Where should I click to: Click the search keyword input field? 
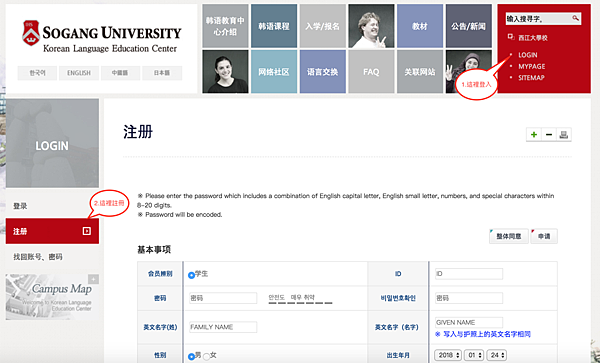(538, 18)
